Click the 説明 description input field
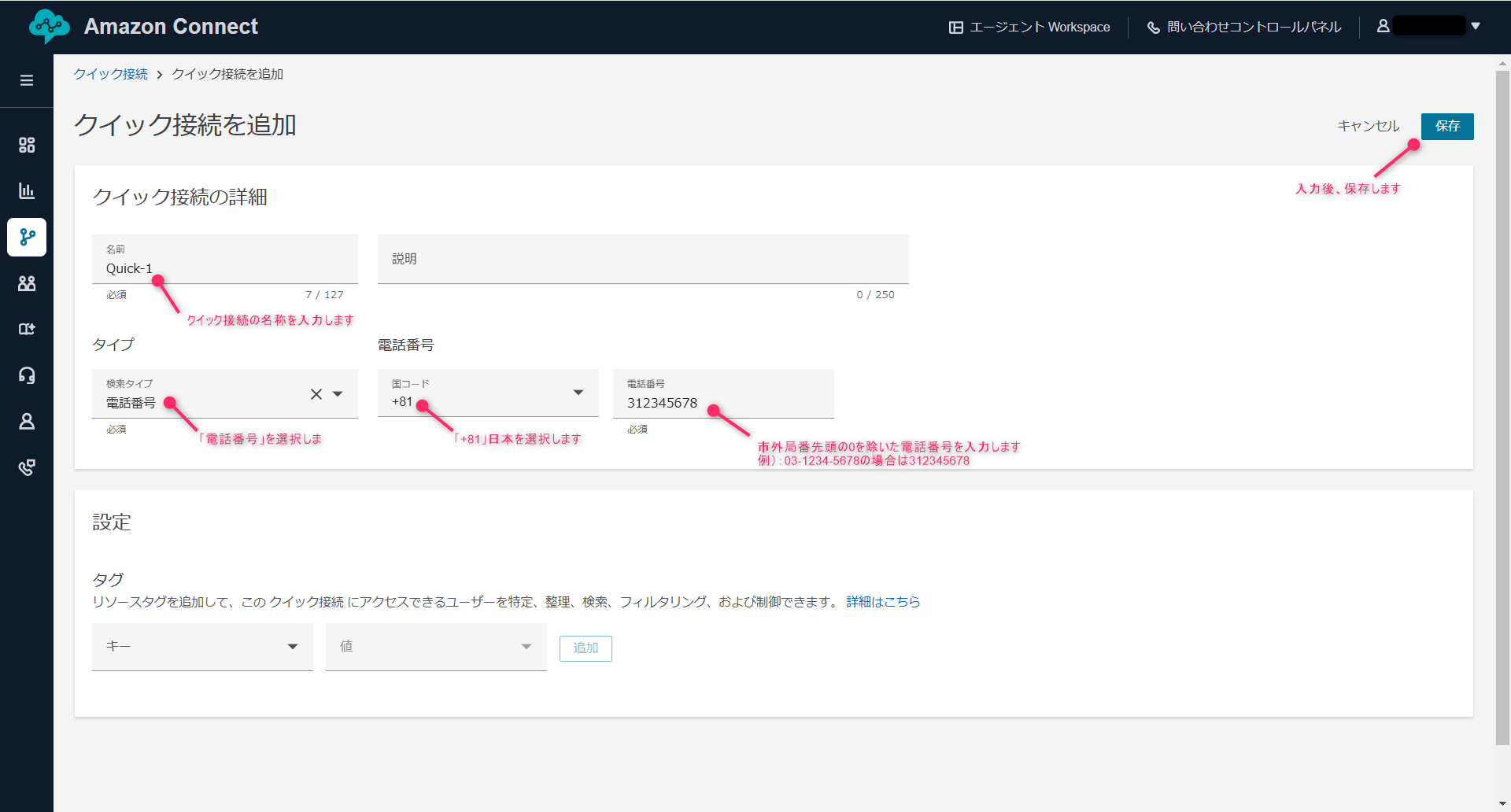This screenshot has height=812, width=1511. (x=642, y=260)
